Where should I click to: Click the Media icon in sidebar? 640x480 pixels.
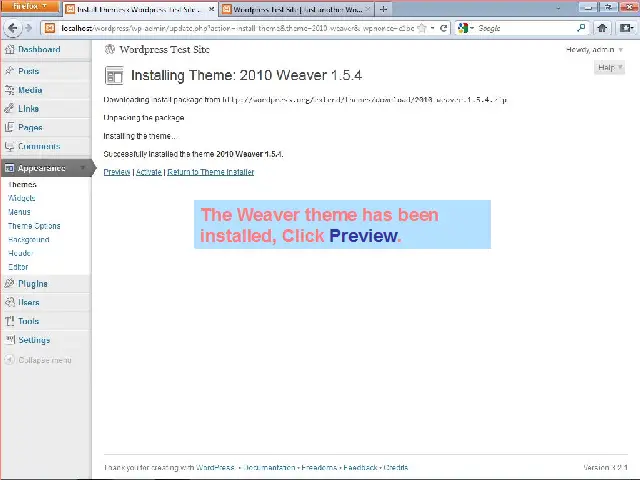9,90
